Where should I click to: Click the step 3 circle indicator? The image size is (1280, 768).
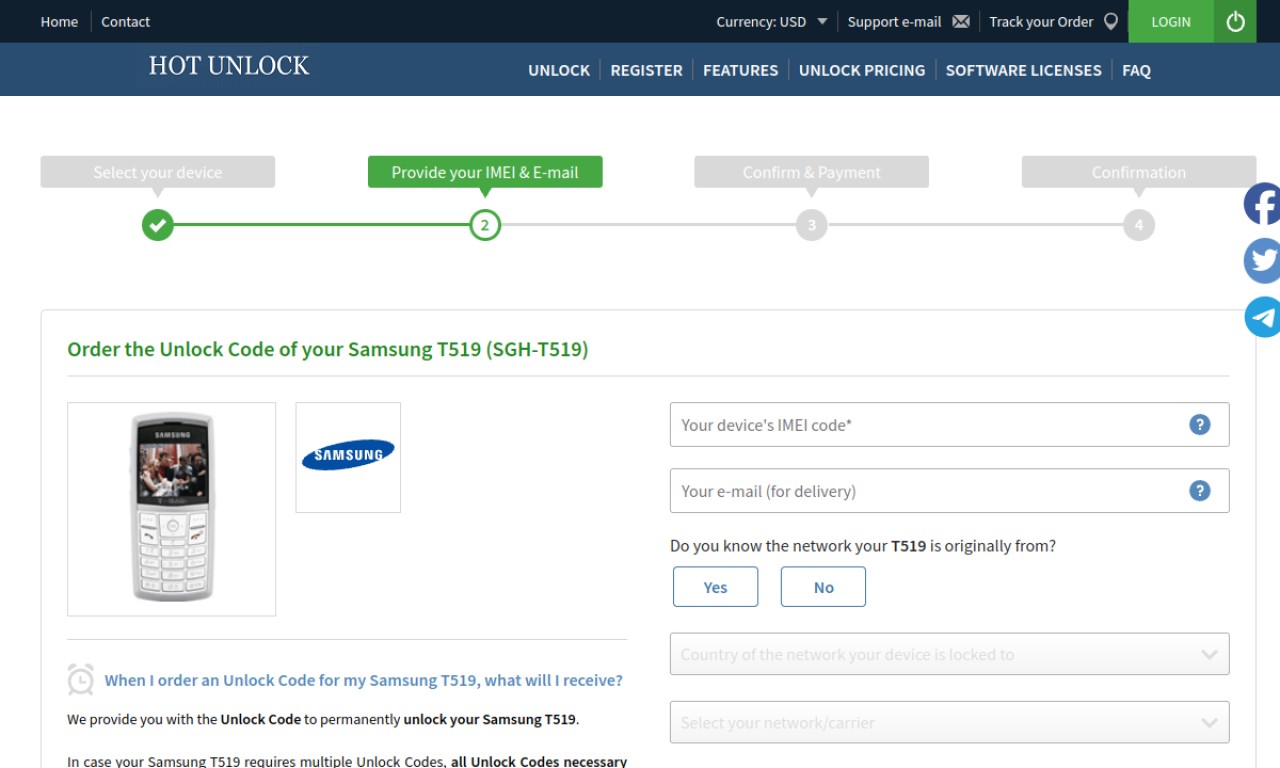812,225
